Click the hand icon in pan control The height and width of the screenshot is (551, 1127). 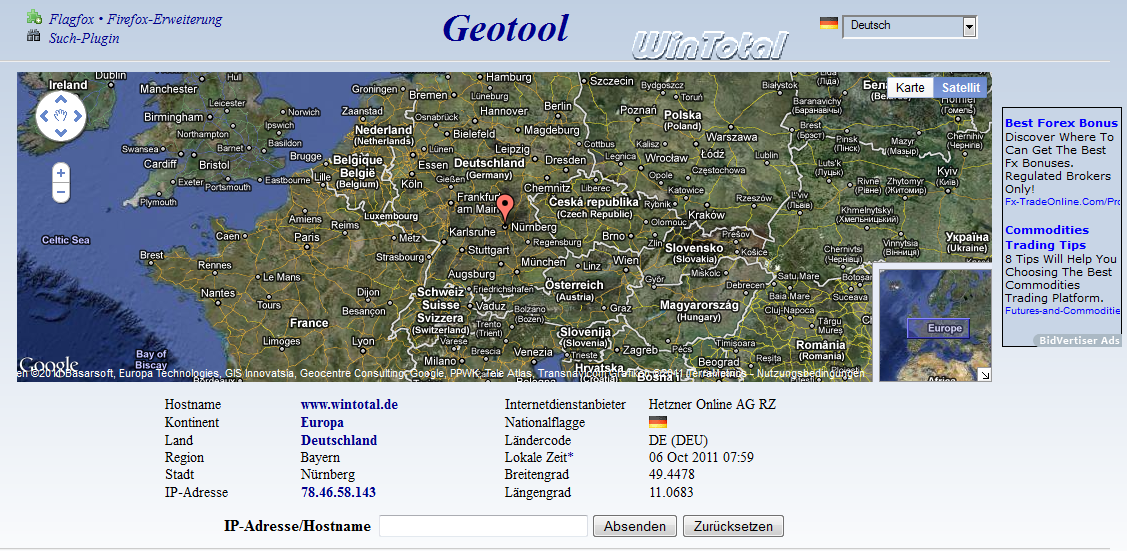pyautogui.click(x=61, y=116)
